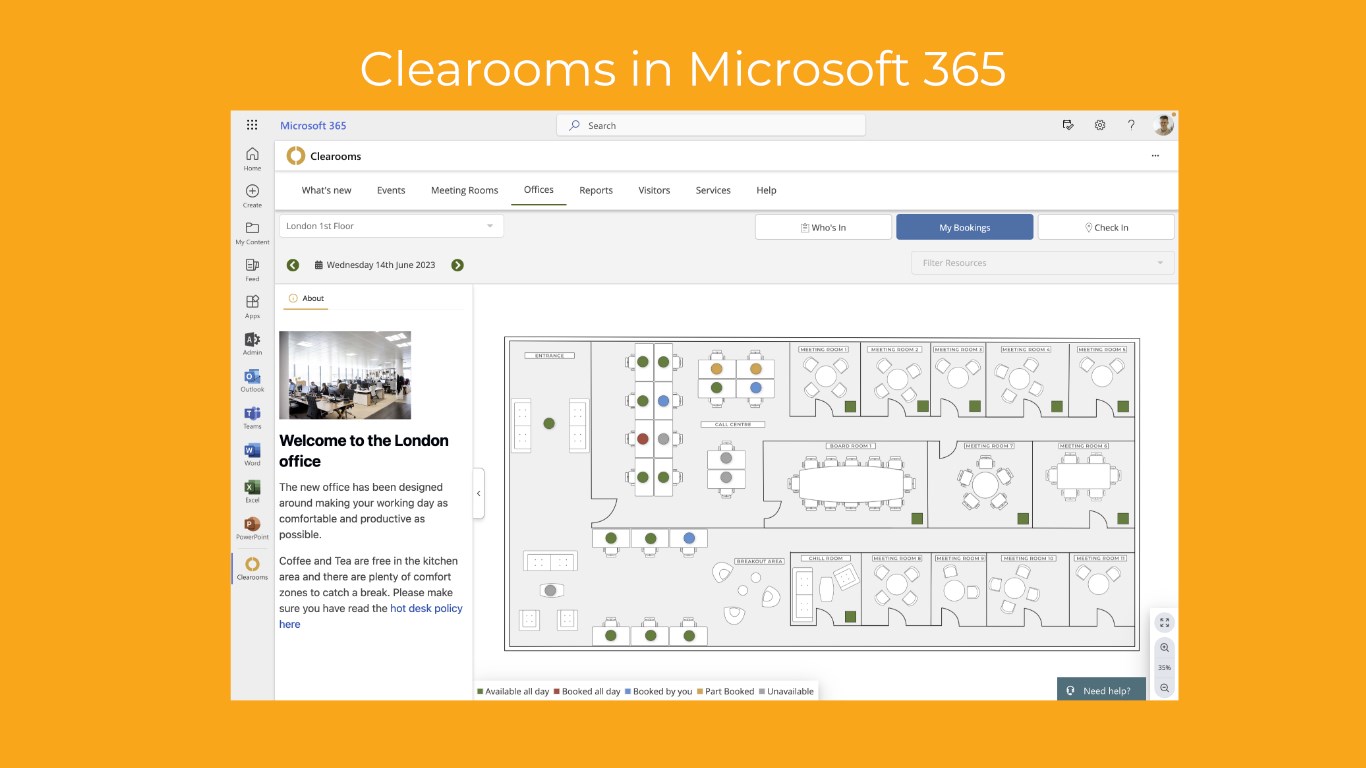
Task: Switch to Meeting Rooms tab
Action: [x=464, y=190]
